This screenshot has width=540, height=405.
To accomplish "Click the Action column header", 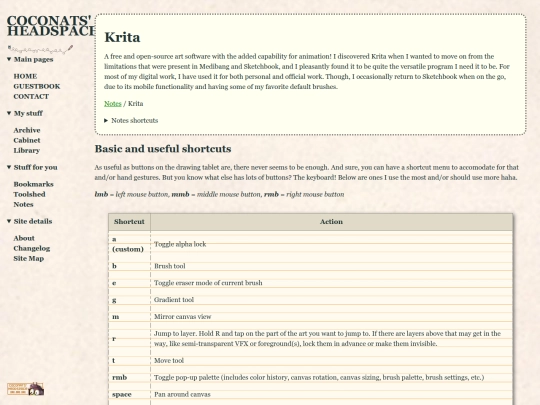I will (x=331, y=222).
